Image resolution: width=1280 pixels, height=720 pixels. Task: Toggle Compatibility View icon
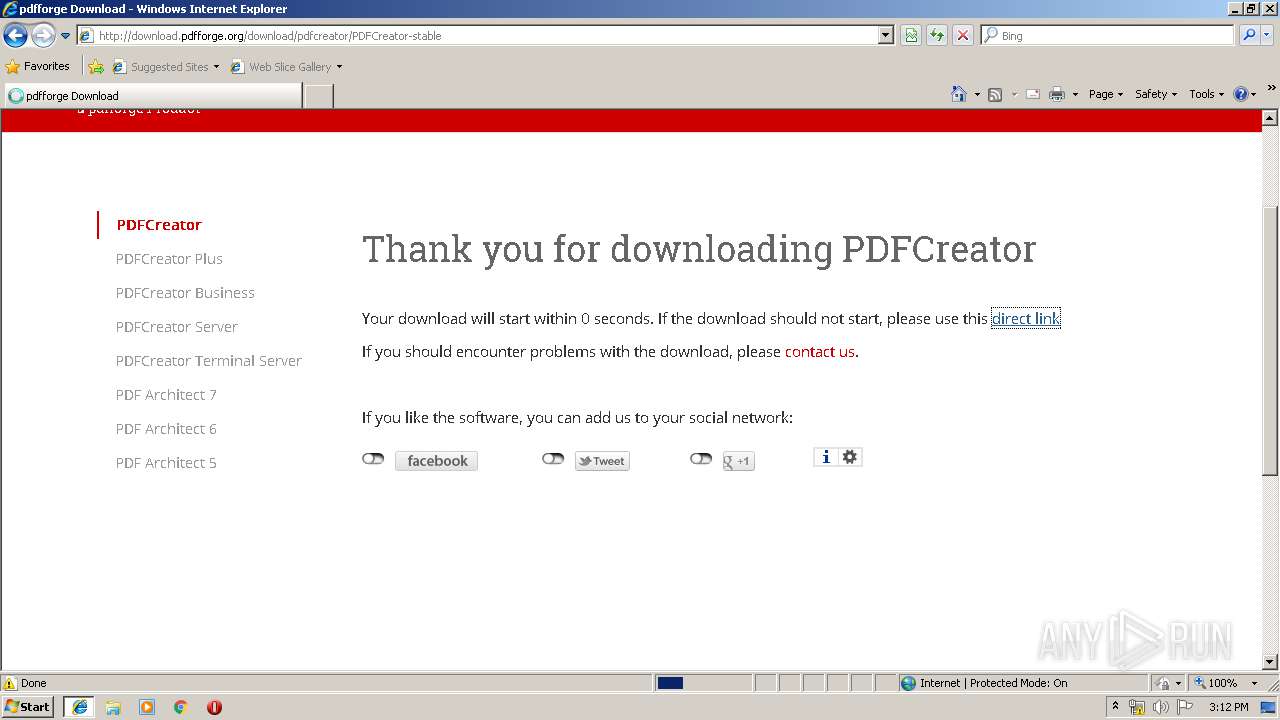(911, 35)
